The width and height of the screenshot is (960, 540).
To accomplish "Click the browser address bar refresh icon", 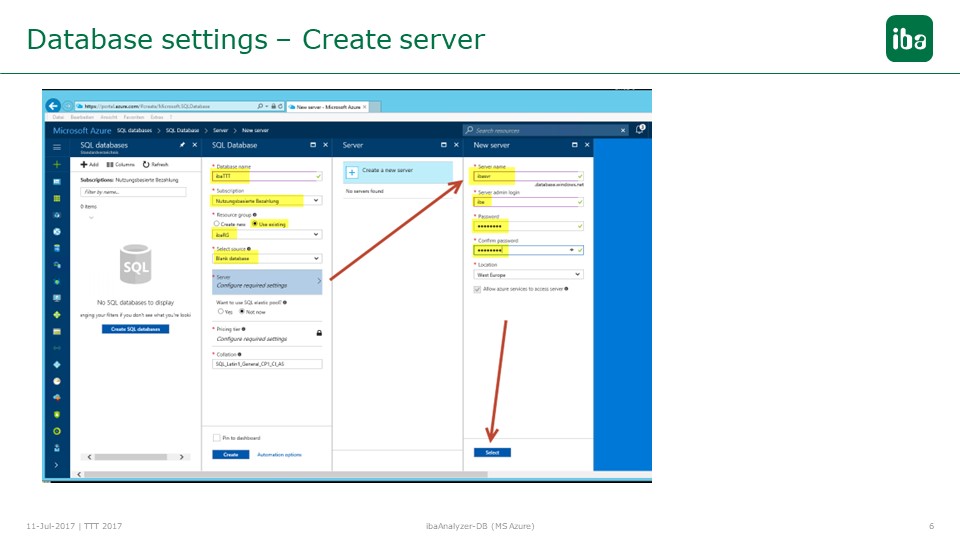I will (x=280, y=107).
